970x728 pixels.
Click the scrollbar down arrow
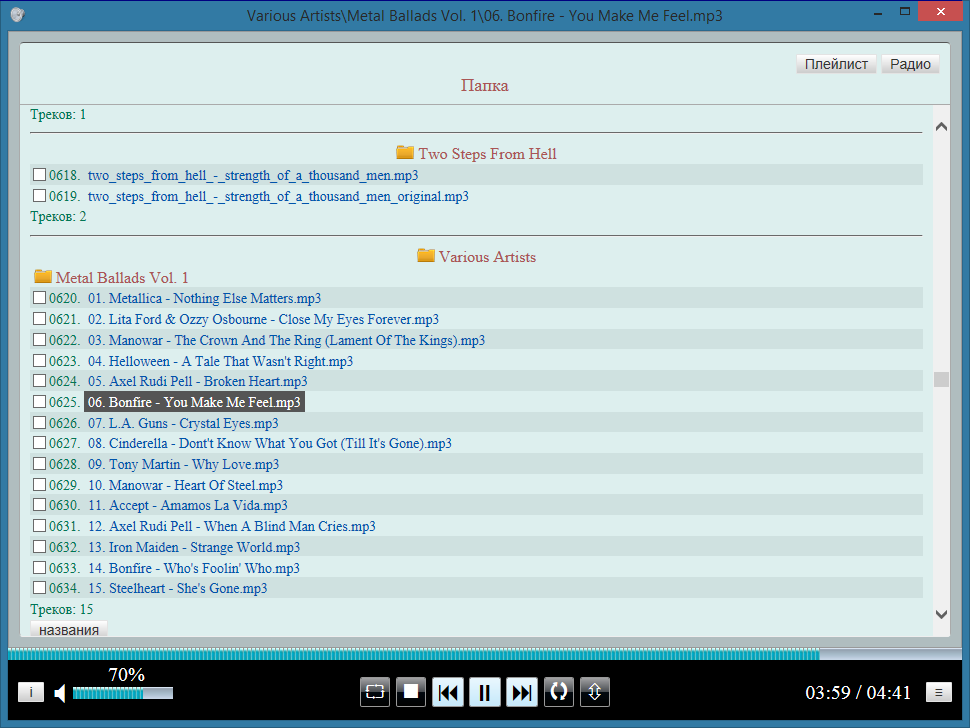tap(942, 614)
